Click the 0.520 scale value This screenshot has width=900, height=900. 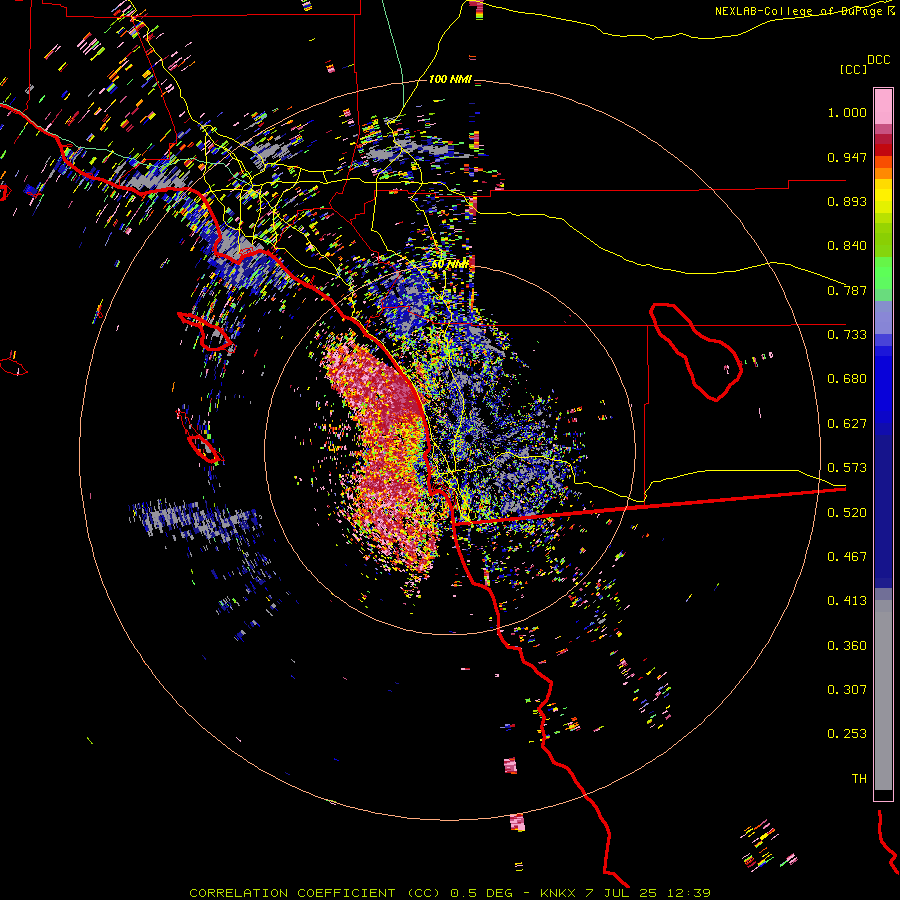point(847,513)
